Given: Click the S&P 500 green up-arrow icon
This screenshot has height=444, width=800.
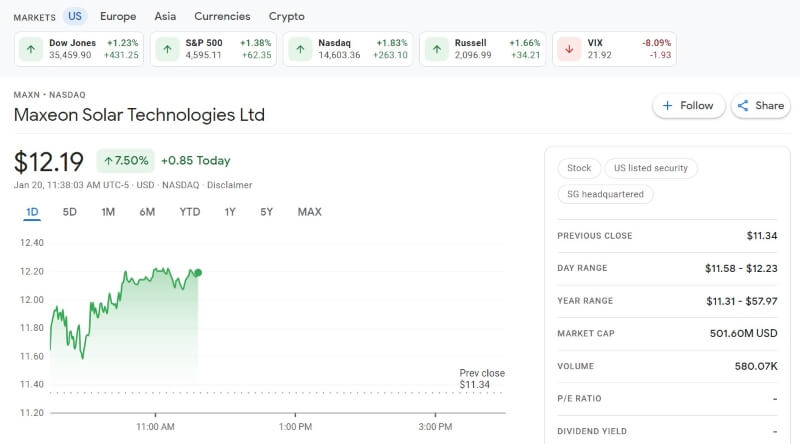Looking at the screenshot, I should click(167, 49).
